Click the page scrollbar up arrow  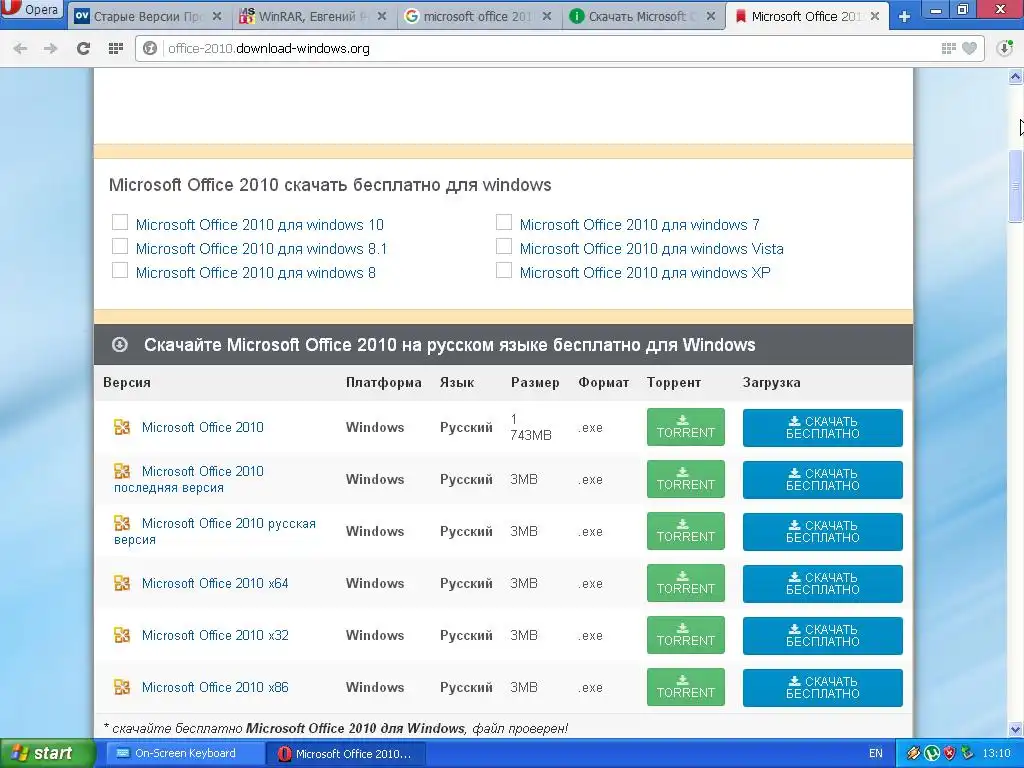(1016, 77)
